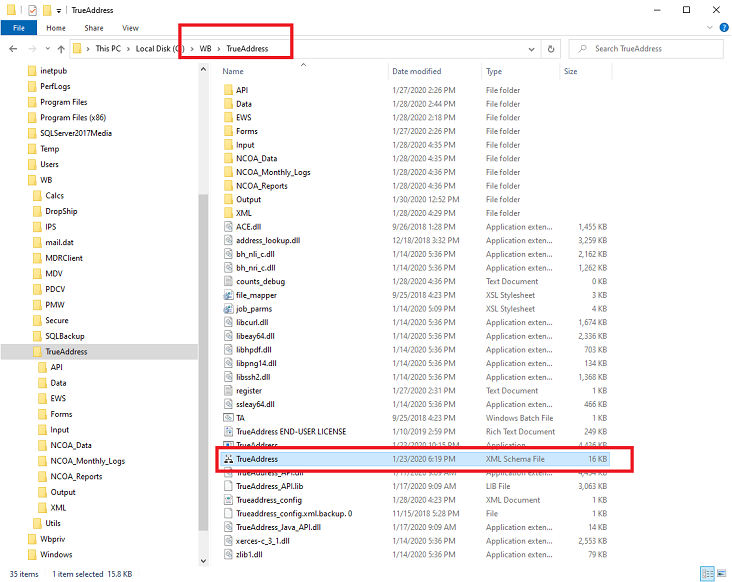Open Explorer help question mark icon
This screenshot has height=582, width=732.
click(x=724, y=28)
